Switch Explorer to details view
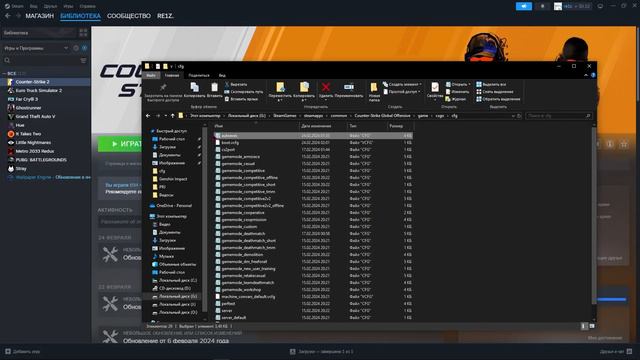The width and height of the screenshot is (640, 360). tap(584, 326)
